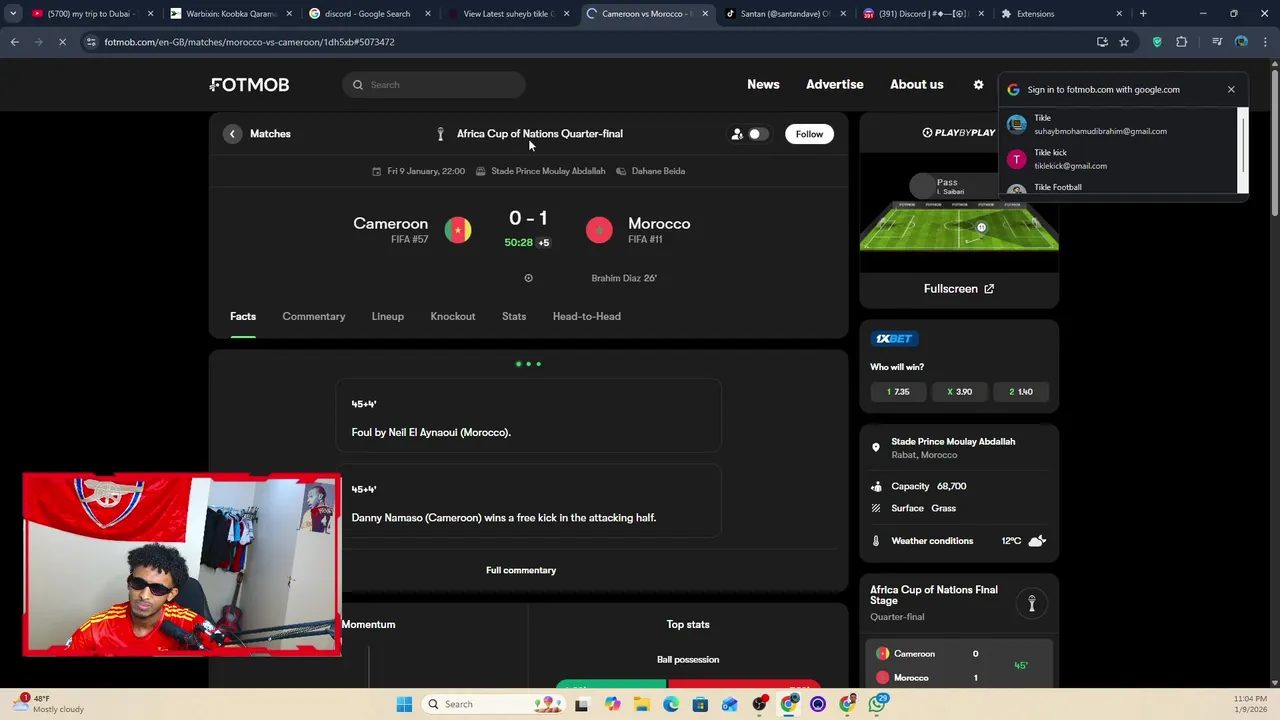This screenshot has width=1280, height=720.
Task: Click the FotMob search field
Action: pyautogui.click(x=433, y=85)
